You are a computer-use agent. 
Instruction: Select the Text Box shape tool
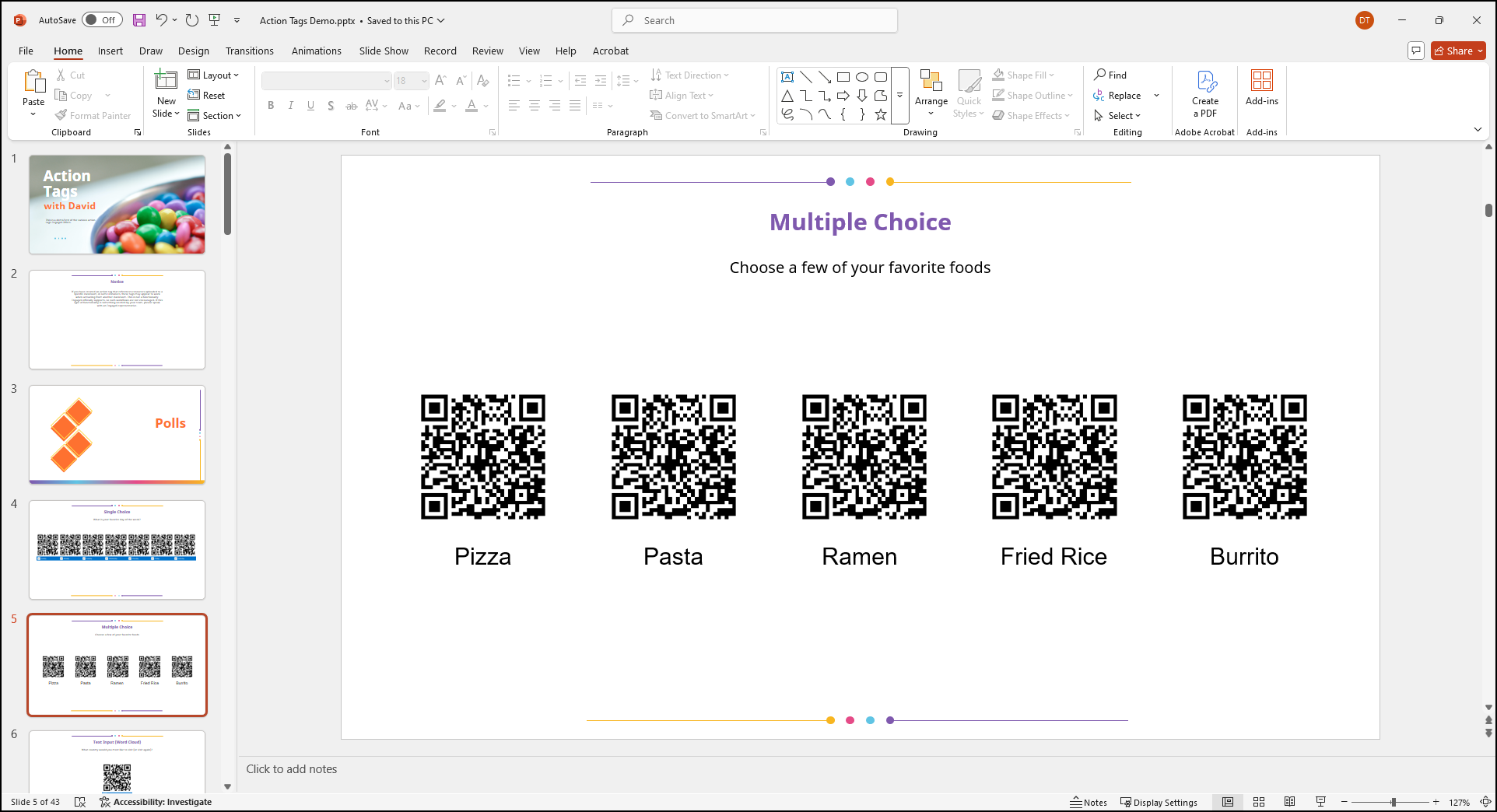787,77
